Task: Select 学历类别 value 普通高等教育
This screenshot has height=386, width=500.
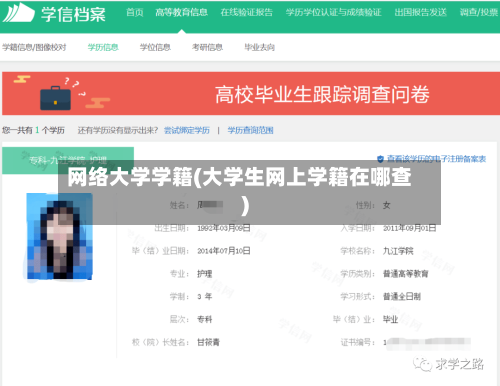Action: (x=406, y=274)
